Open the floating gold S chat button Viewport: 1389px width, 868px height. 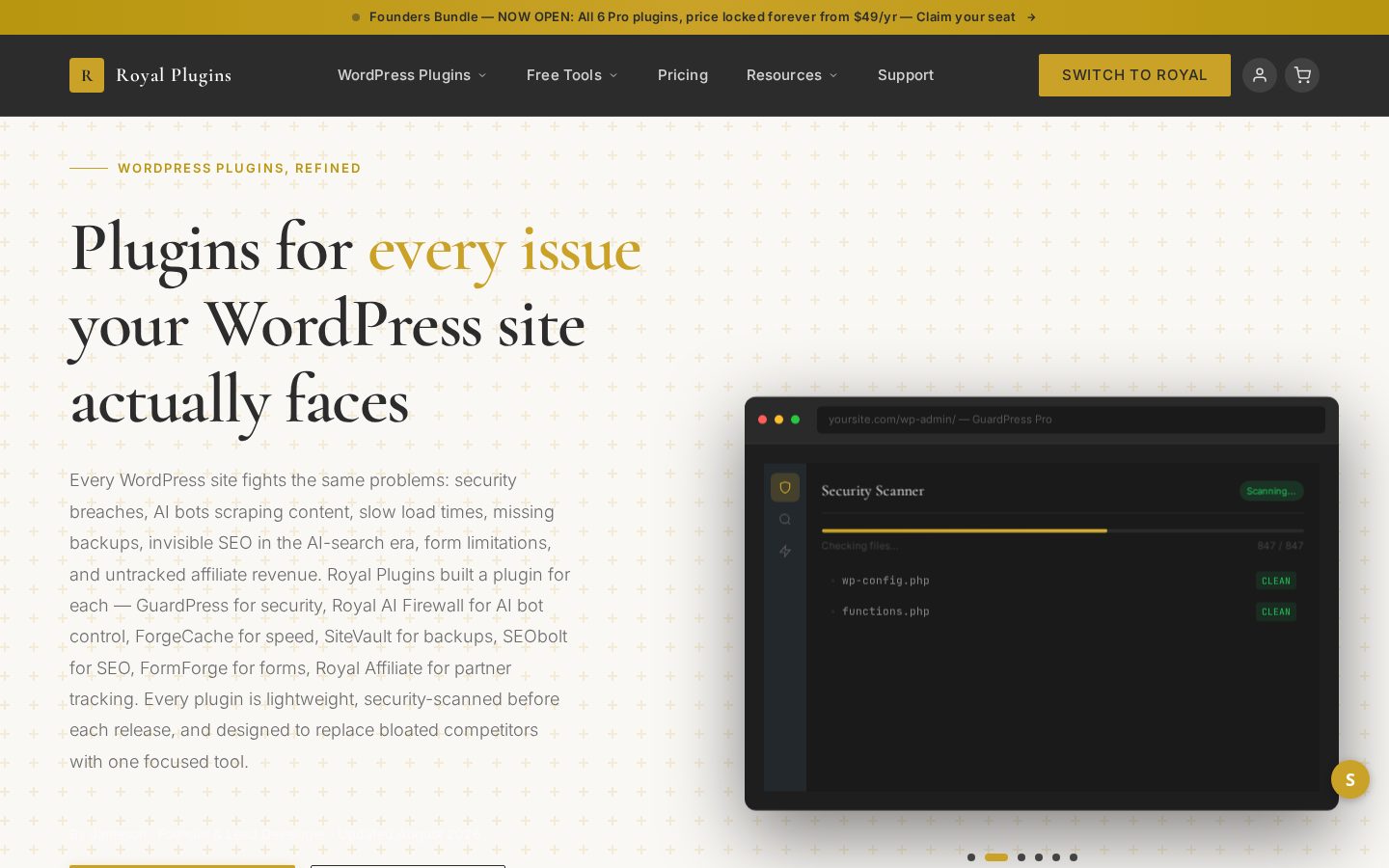pyautogui.click(x=1350, y=779)
